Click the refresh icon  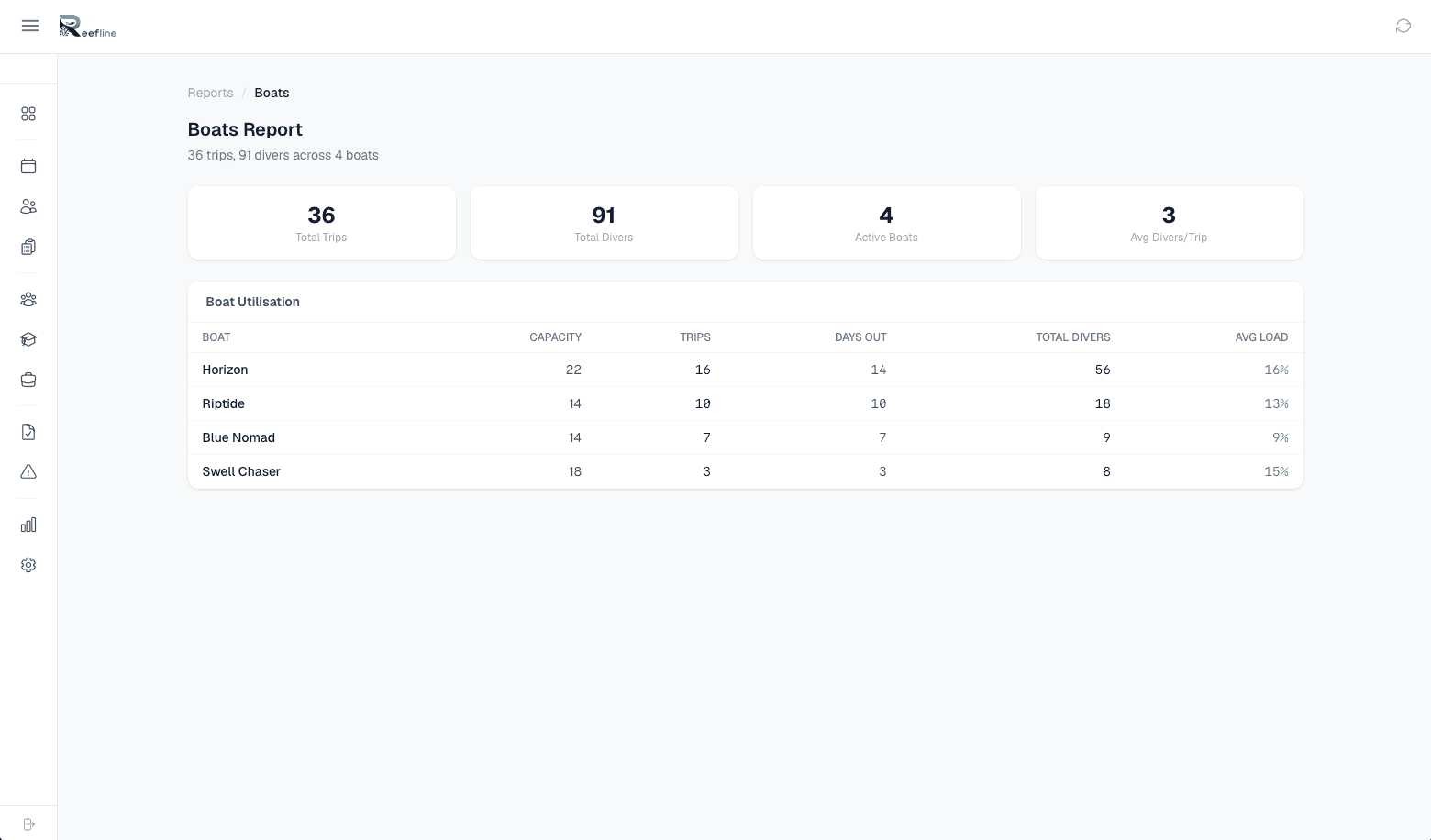pyautogui.click(x=1403, y=26)
